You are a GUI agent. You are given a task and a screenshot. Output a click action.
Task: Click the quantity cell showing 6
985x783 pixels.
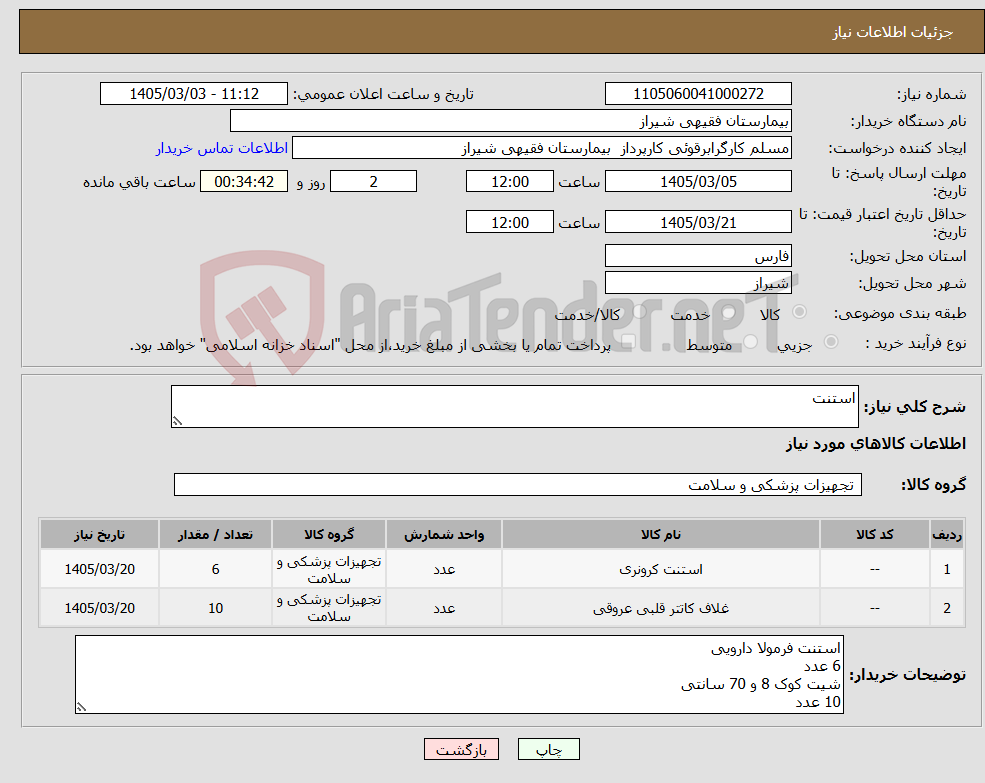tap(215, 569)
